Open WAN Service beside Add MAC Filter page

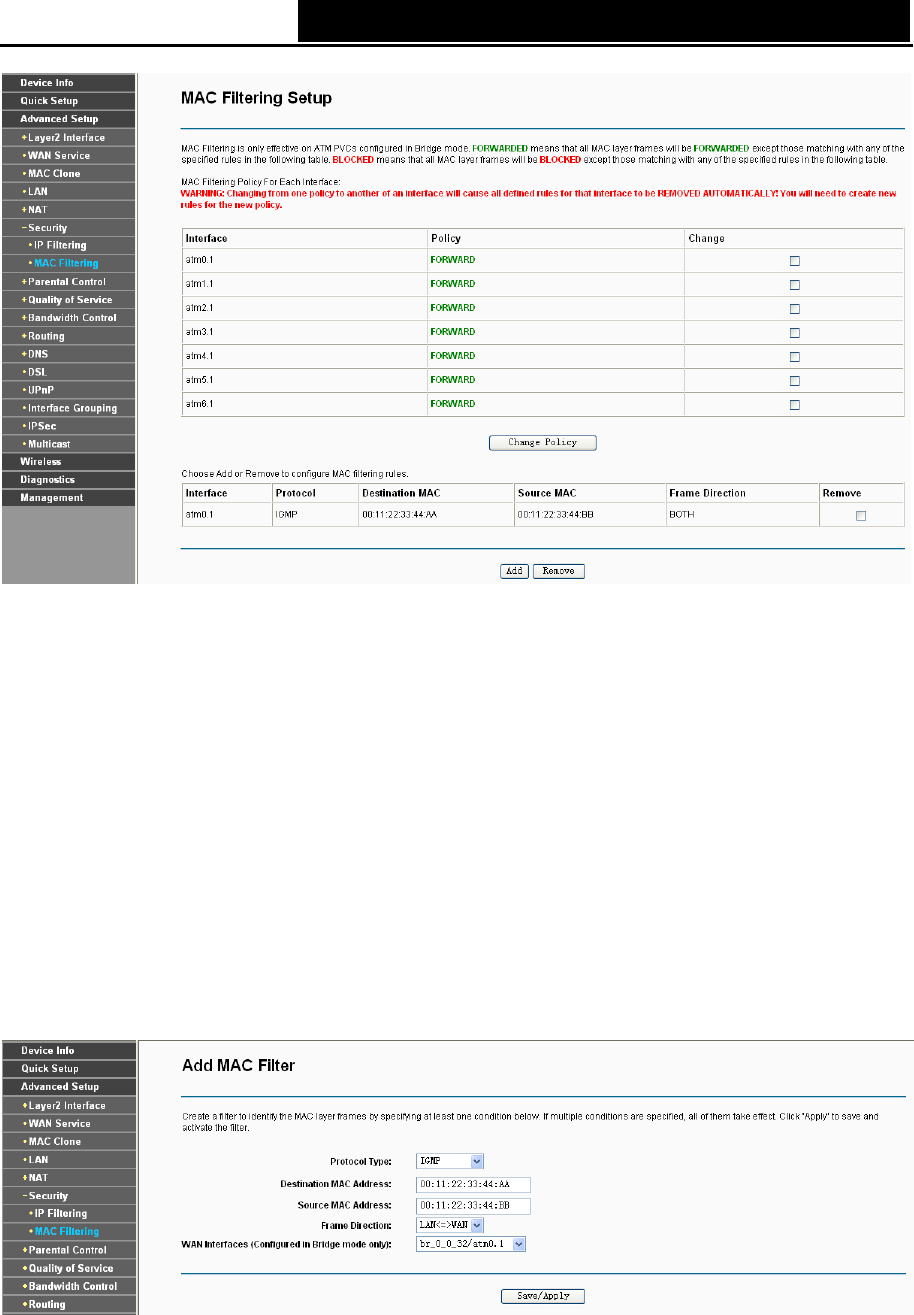(68, 1123)
